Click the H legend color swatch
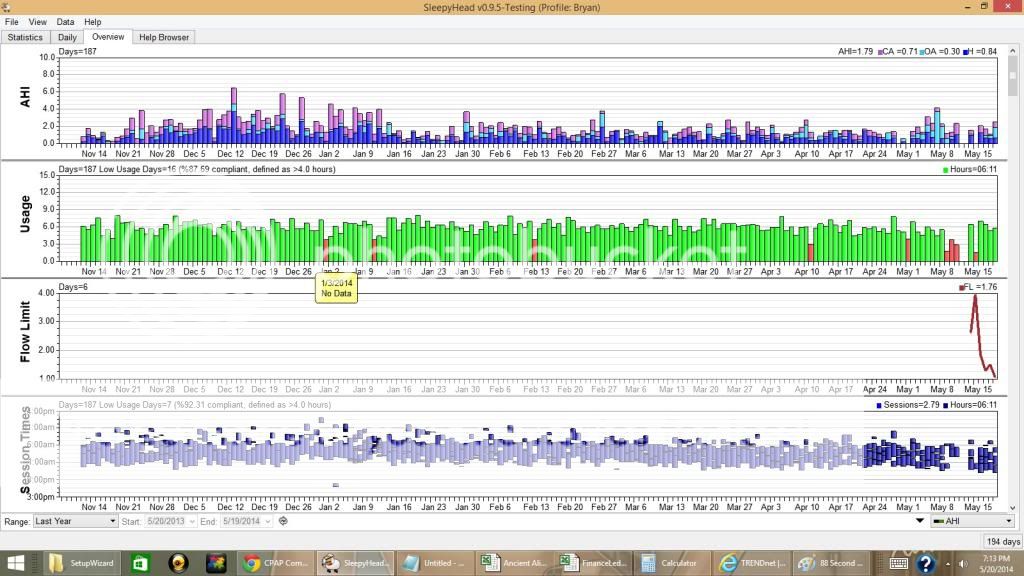The height and width of the screenshot is (576, 1024). 965,52
